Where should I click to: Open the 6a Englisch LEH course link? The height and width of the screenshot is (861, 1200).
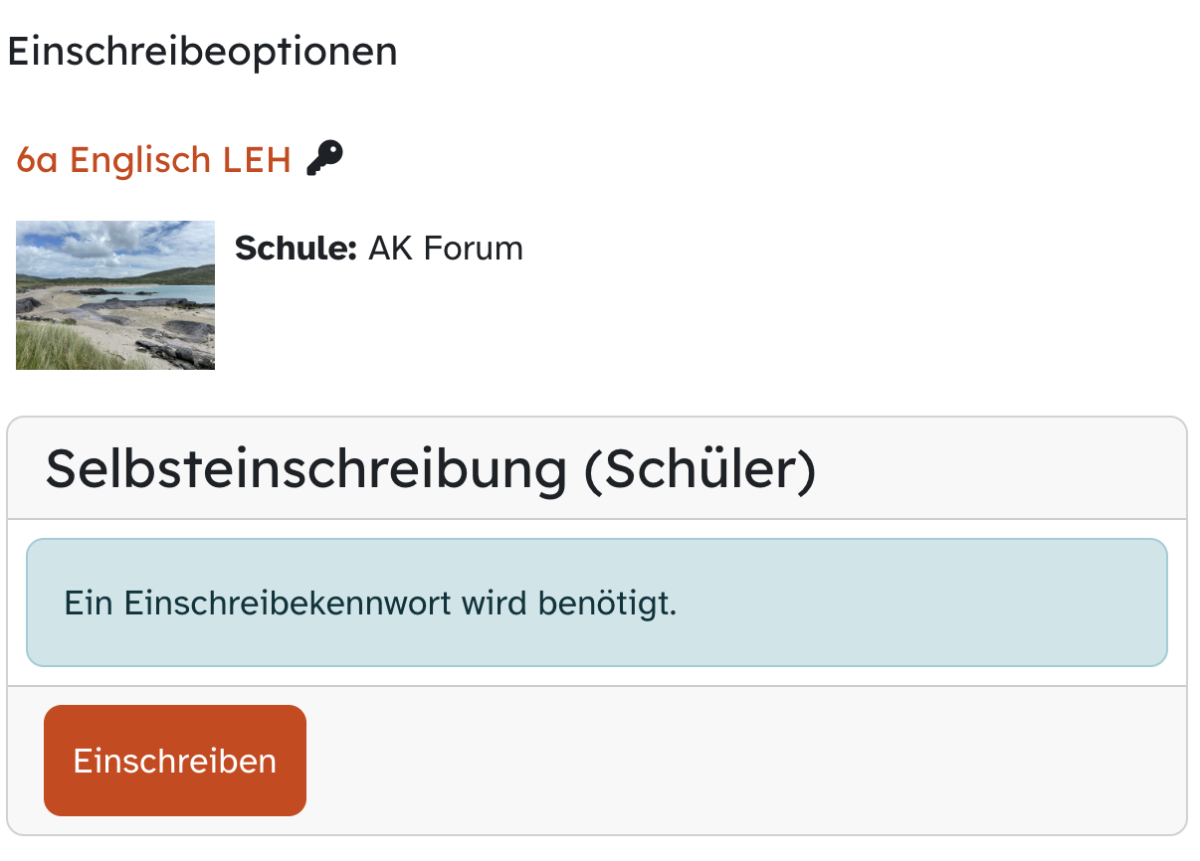pos(153,159)
